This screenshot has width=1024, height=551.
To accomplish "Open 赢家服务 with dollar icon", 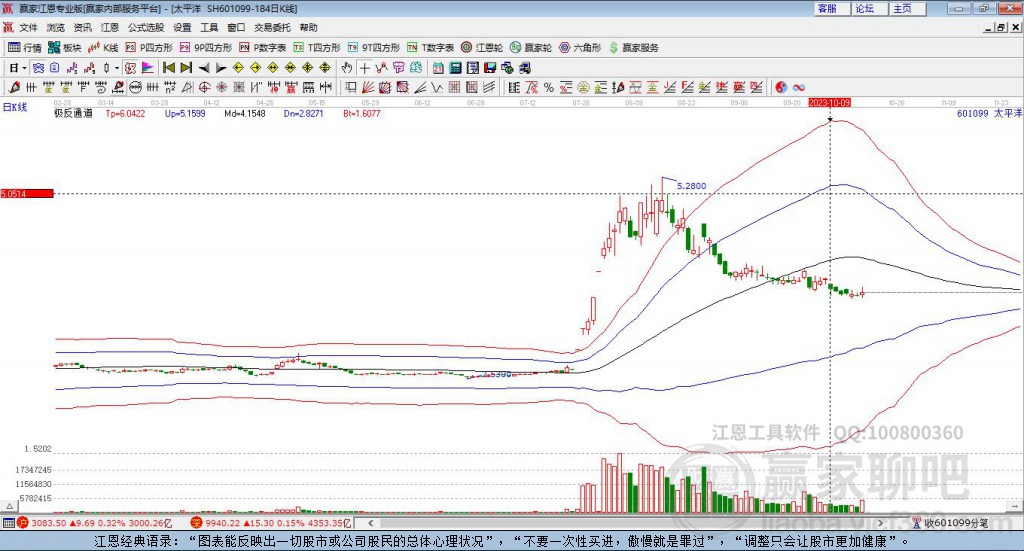I will click(x=634, y=48).
